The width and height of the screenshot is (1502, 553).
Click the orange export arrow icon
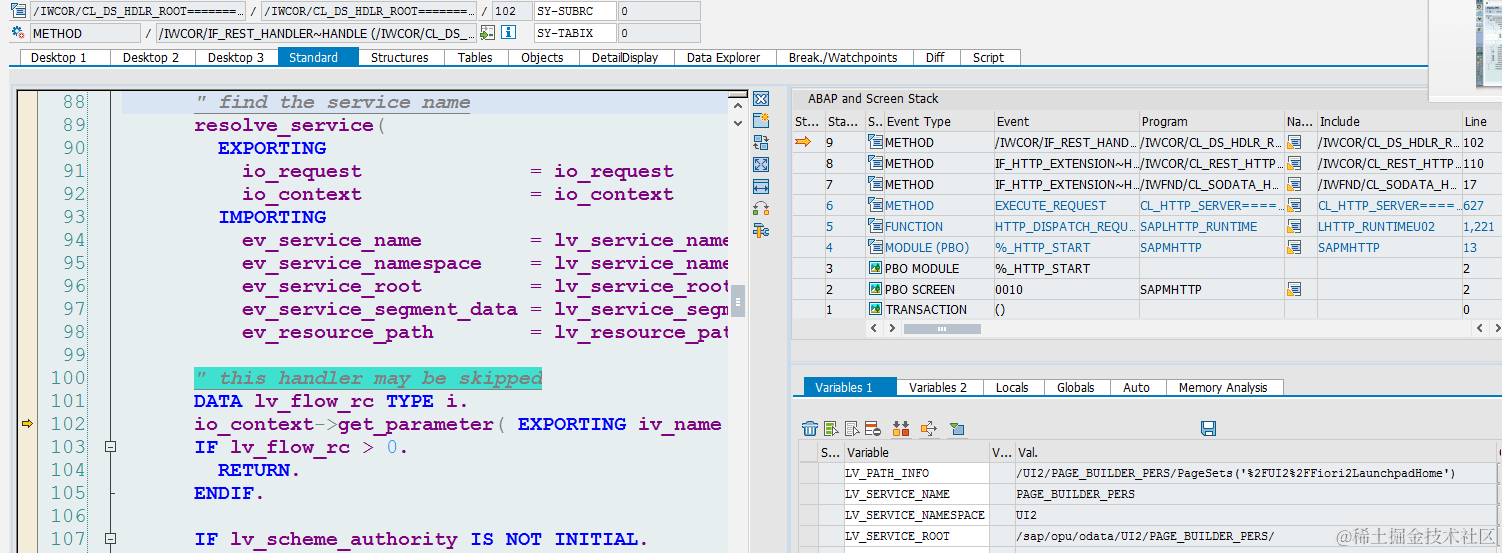(x=927, y=429)
